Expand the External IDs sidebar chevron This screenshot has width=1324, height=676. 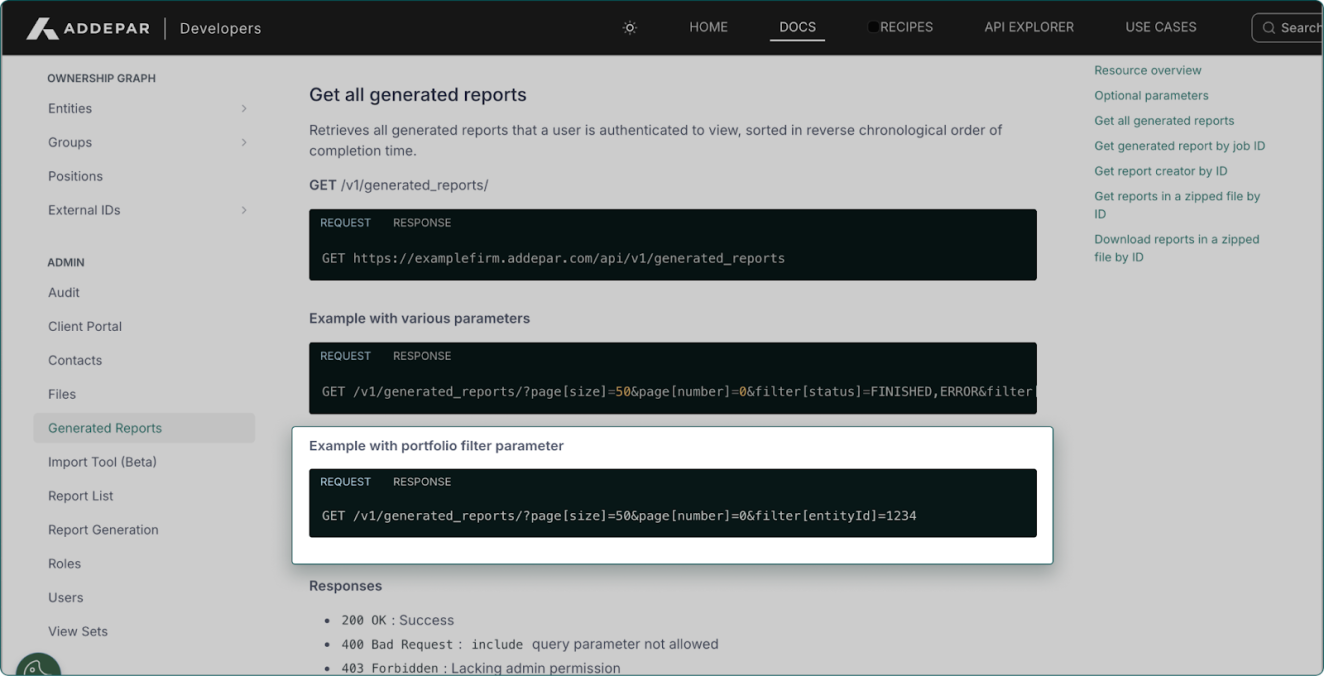coord(244,210)
